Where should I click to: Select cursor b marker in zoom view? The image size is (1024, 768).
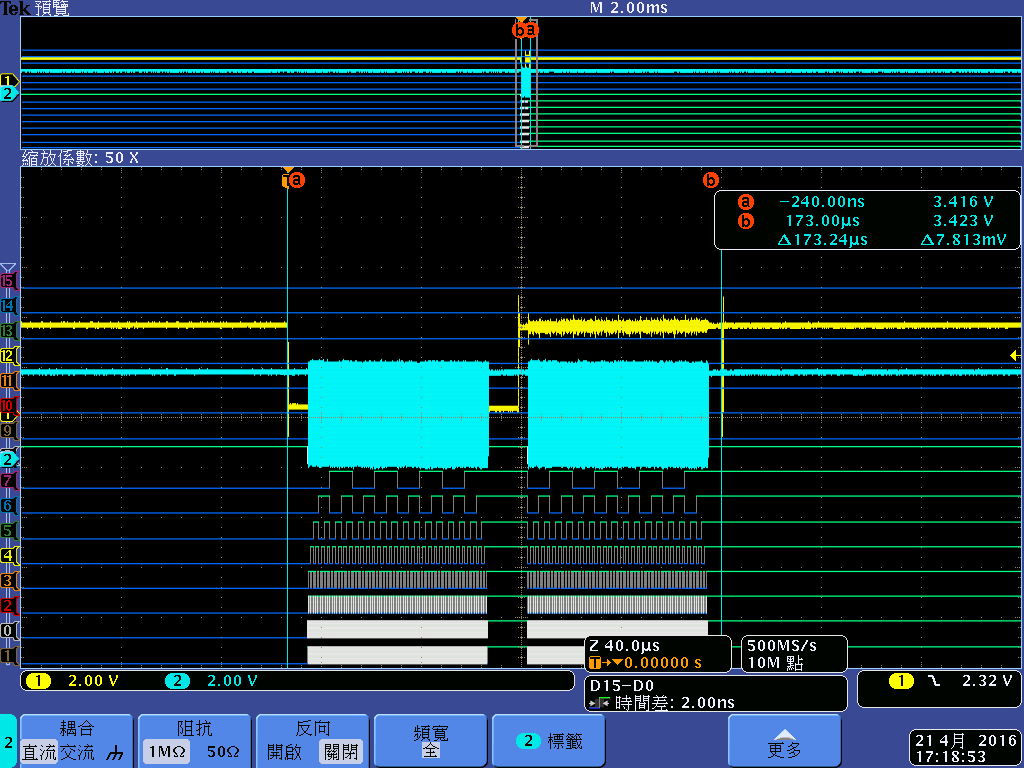(711, 180)
